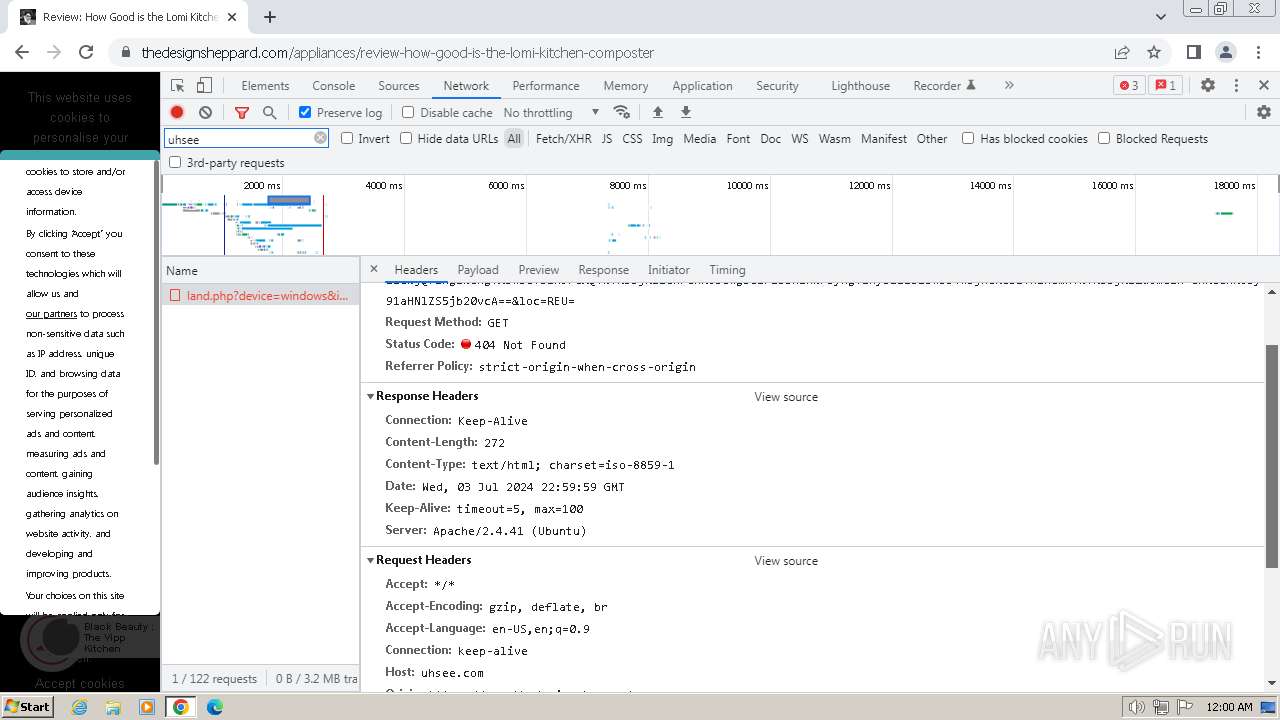Close the request details pane
This screenshot has width=1280, height=720.
coord(374,269)
